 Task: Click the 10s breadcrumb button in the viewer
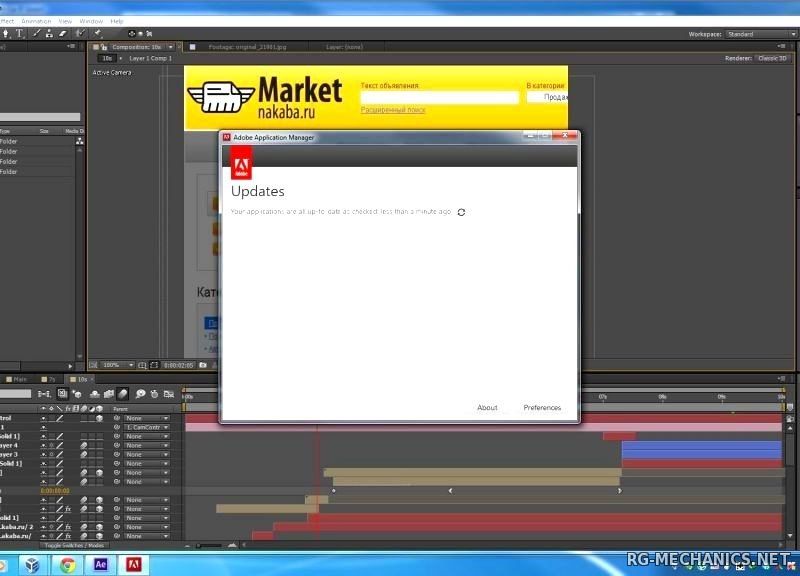point(107,59)
